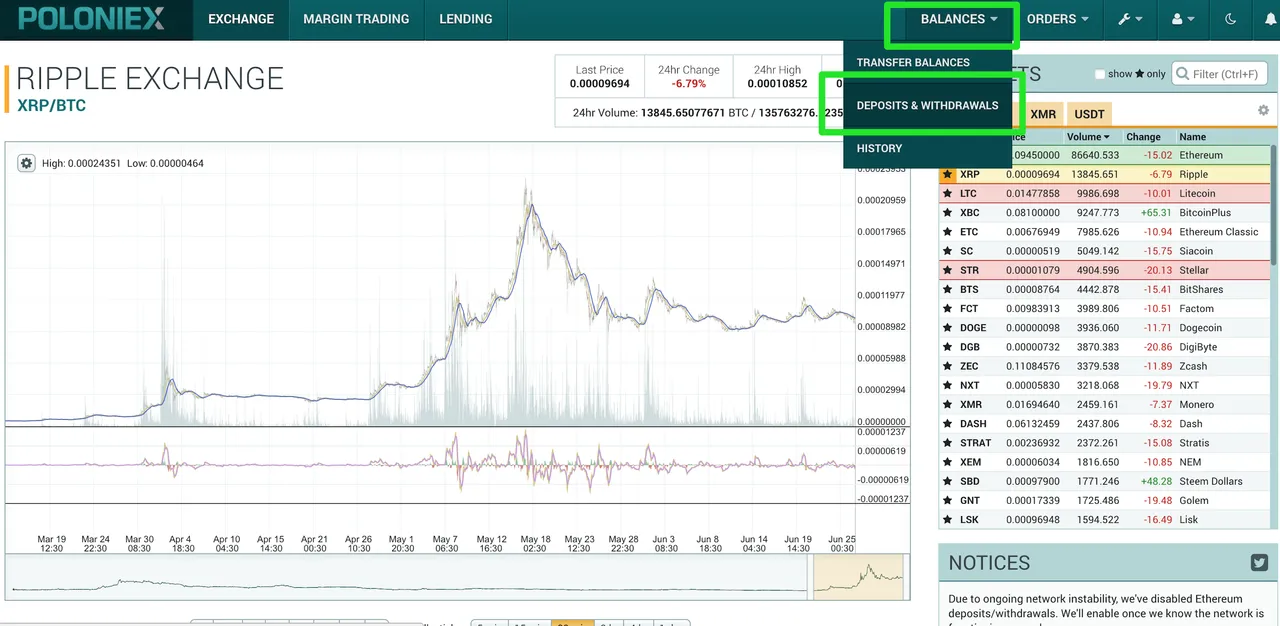Toggle favorite star for ZEC
The height and width of the screenshot is (626, 1280).
click(x=947, y=366)
